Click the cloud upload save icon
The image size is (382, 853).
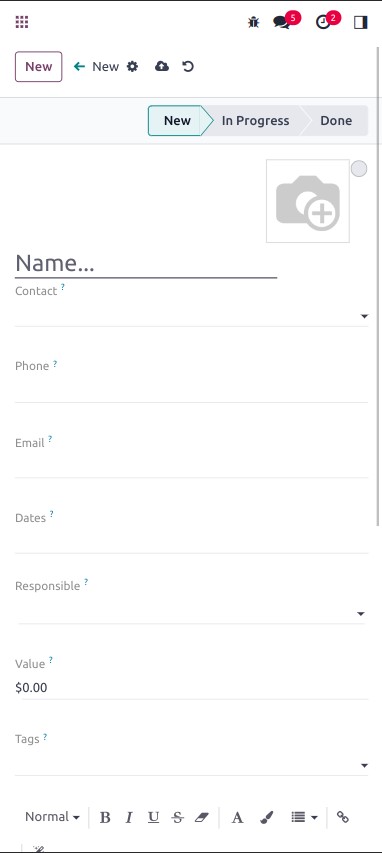162,66
